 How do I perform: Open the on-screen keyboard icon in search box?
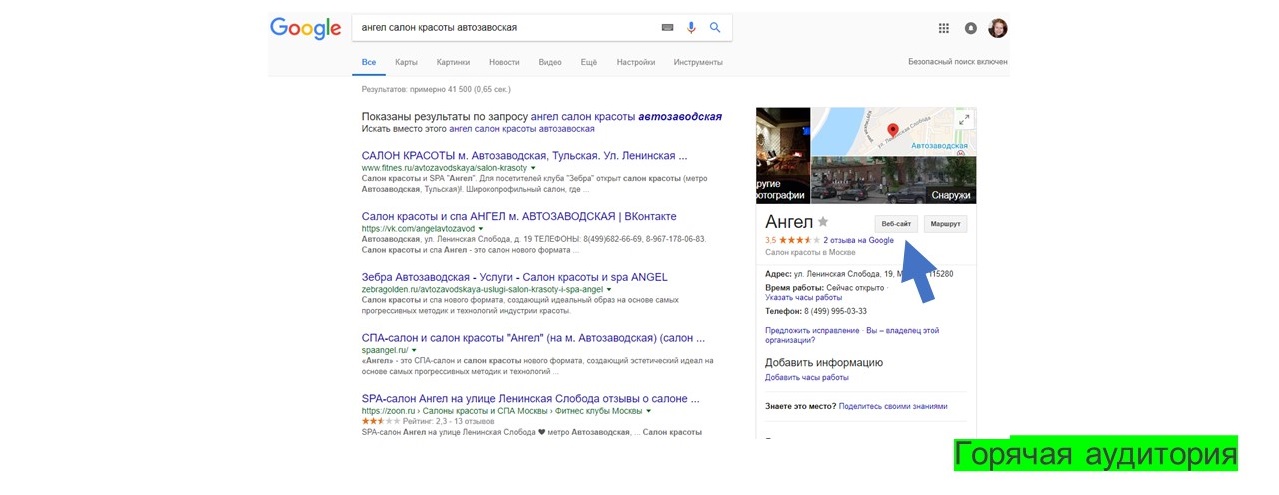[667, 28]
